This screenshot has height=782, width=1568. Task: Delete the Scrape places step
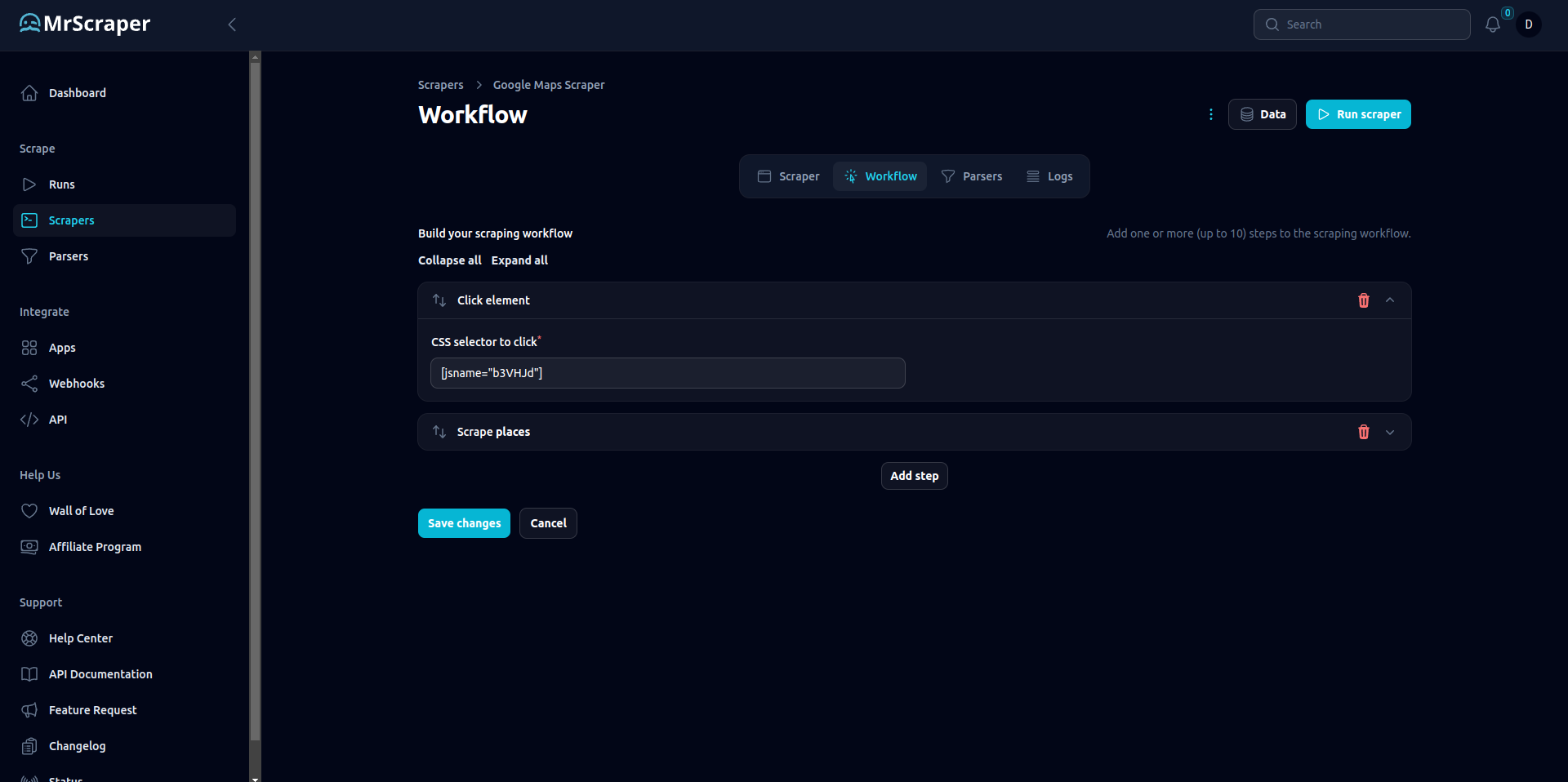click(x=1364, y=432)
